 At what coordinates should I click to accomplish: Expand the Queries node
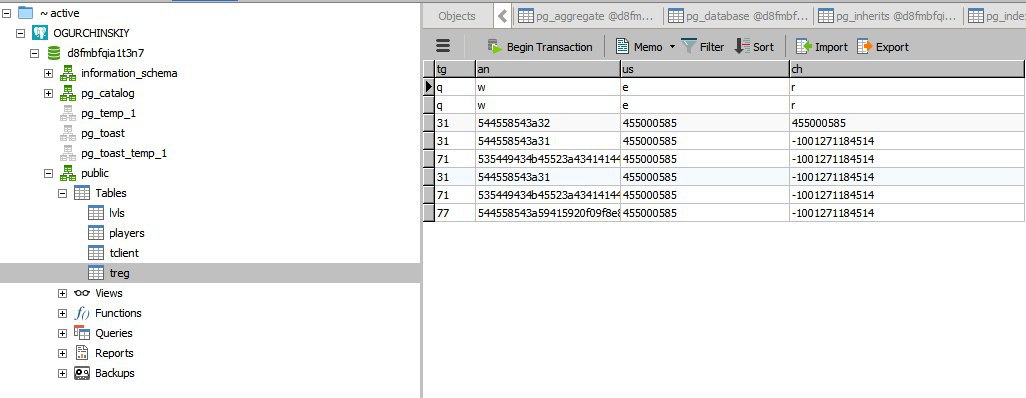[x=62, y=333]
